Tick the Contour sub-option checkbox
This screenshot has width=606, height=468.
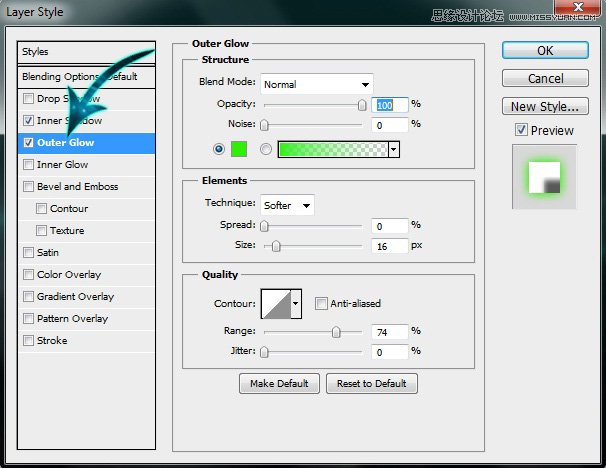coord(41,209)
